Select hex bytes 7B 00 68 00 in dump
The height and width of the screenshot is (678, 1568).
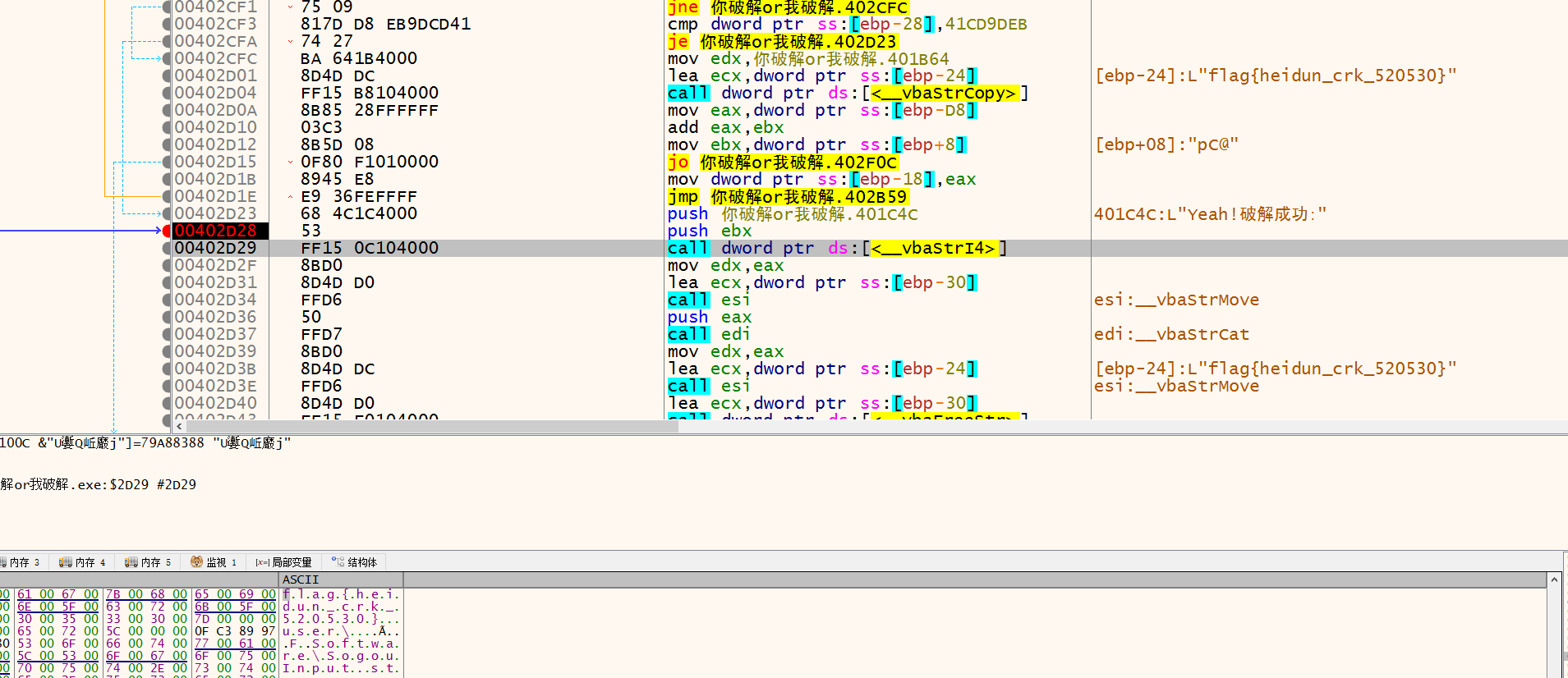146,594
